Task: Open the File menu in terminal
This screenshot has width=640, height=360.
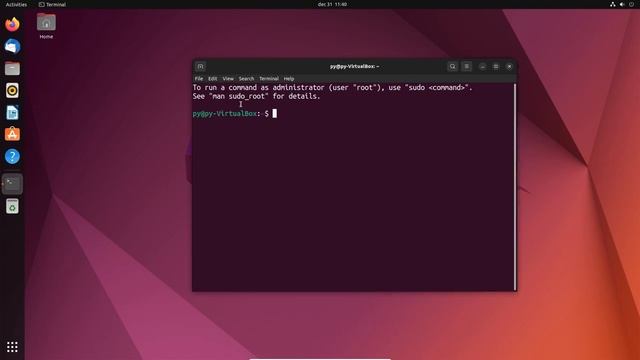Action: (199, 78)
